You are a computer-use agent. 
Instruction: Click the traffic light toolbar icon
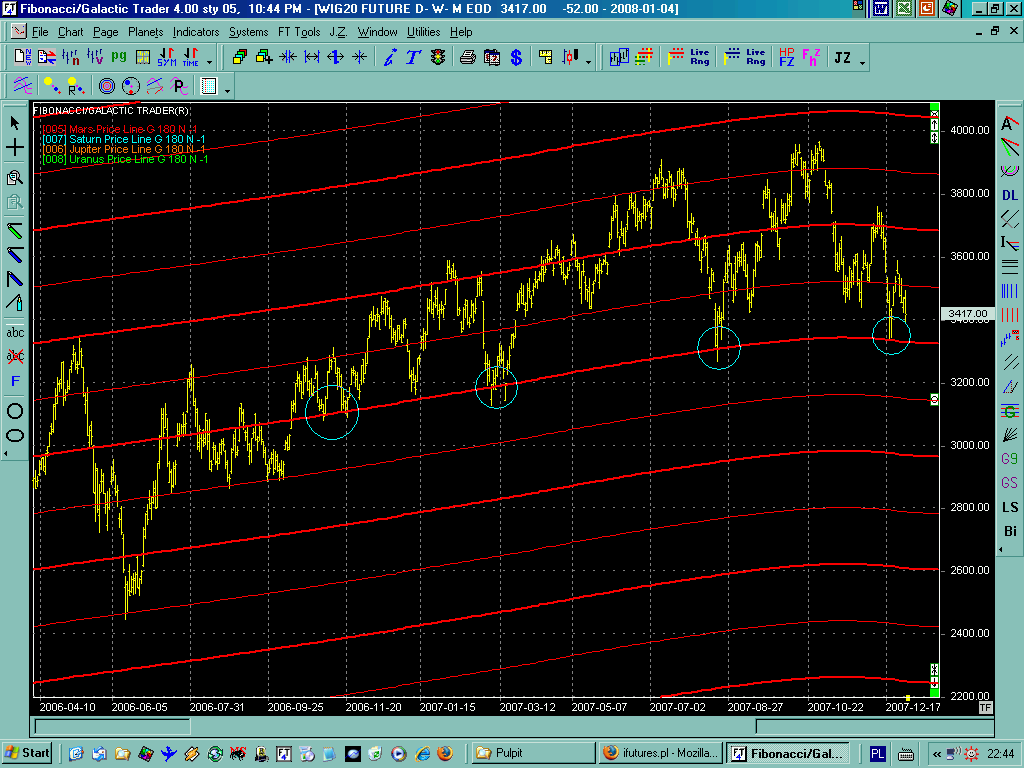[438, 57]
